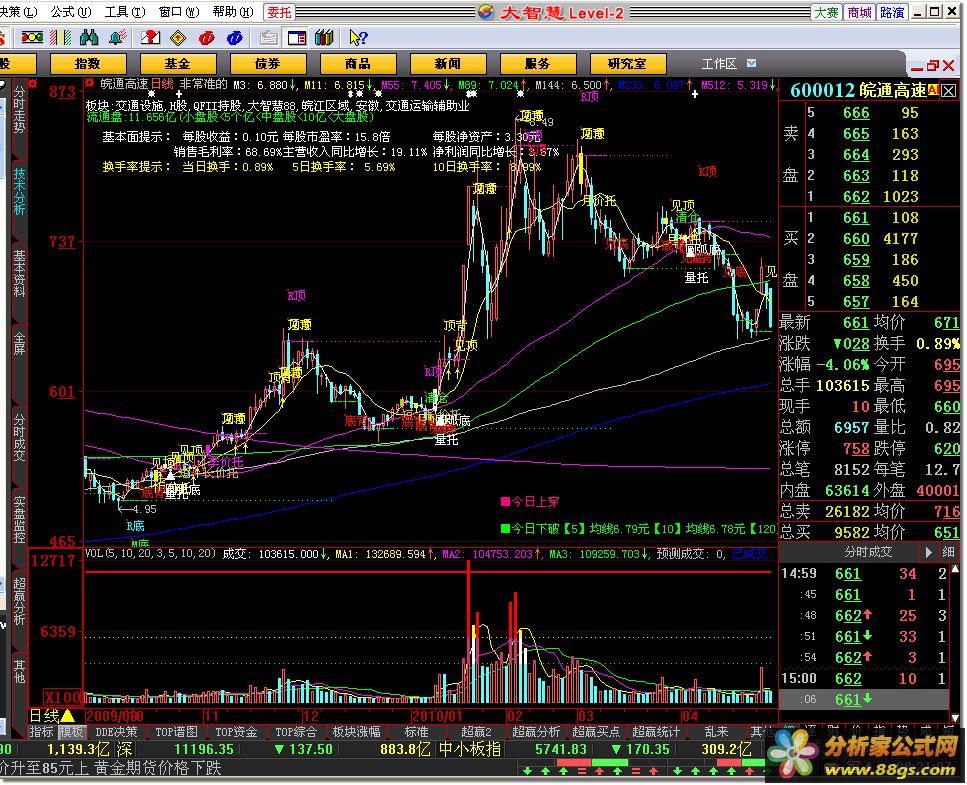967x785 pixels.
Task: Switch to 实盘监控 side tab
Action: coord(19,519)
